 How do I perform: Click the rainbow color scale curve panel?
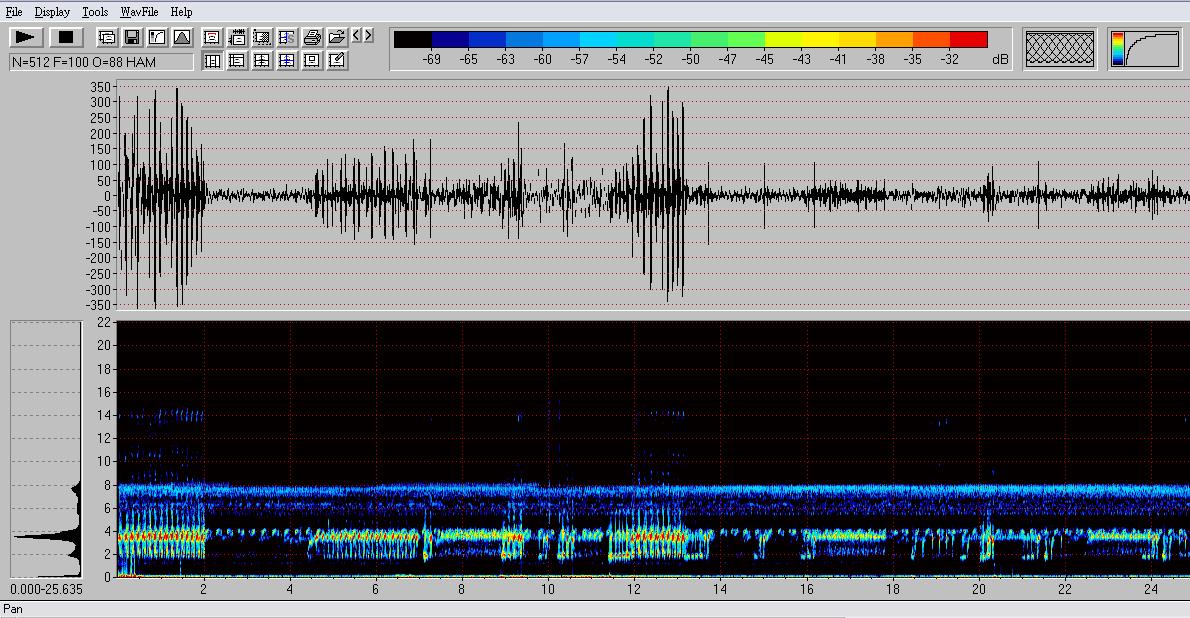[1144, 48]
